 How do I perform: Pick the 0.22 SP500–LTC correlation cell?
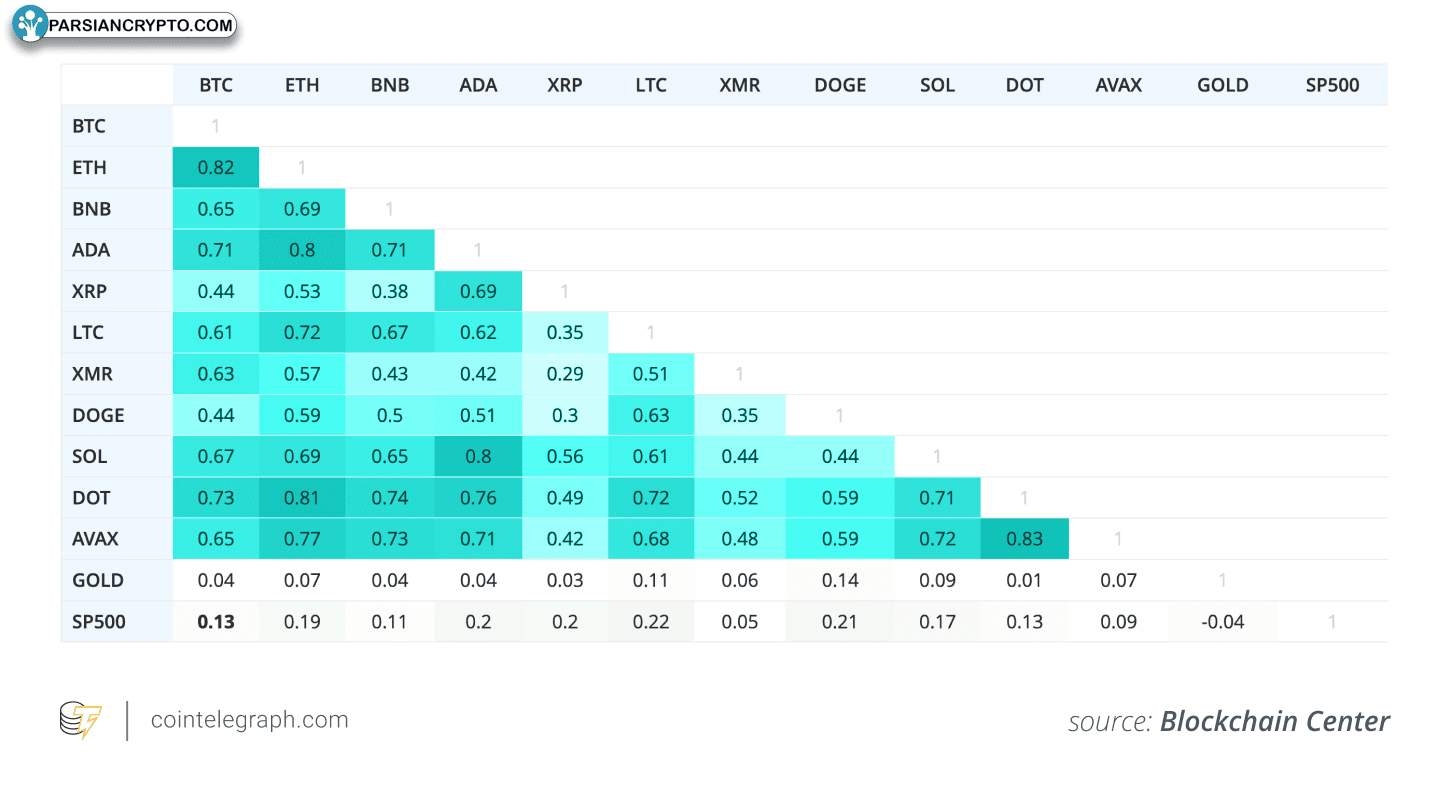click(651, 622)
